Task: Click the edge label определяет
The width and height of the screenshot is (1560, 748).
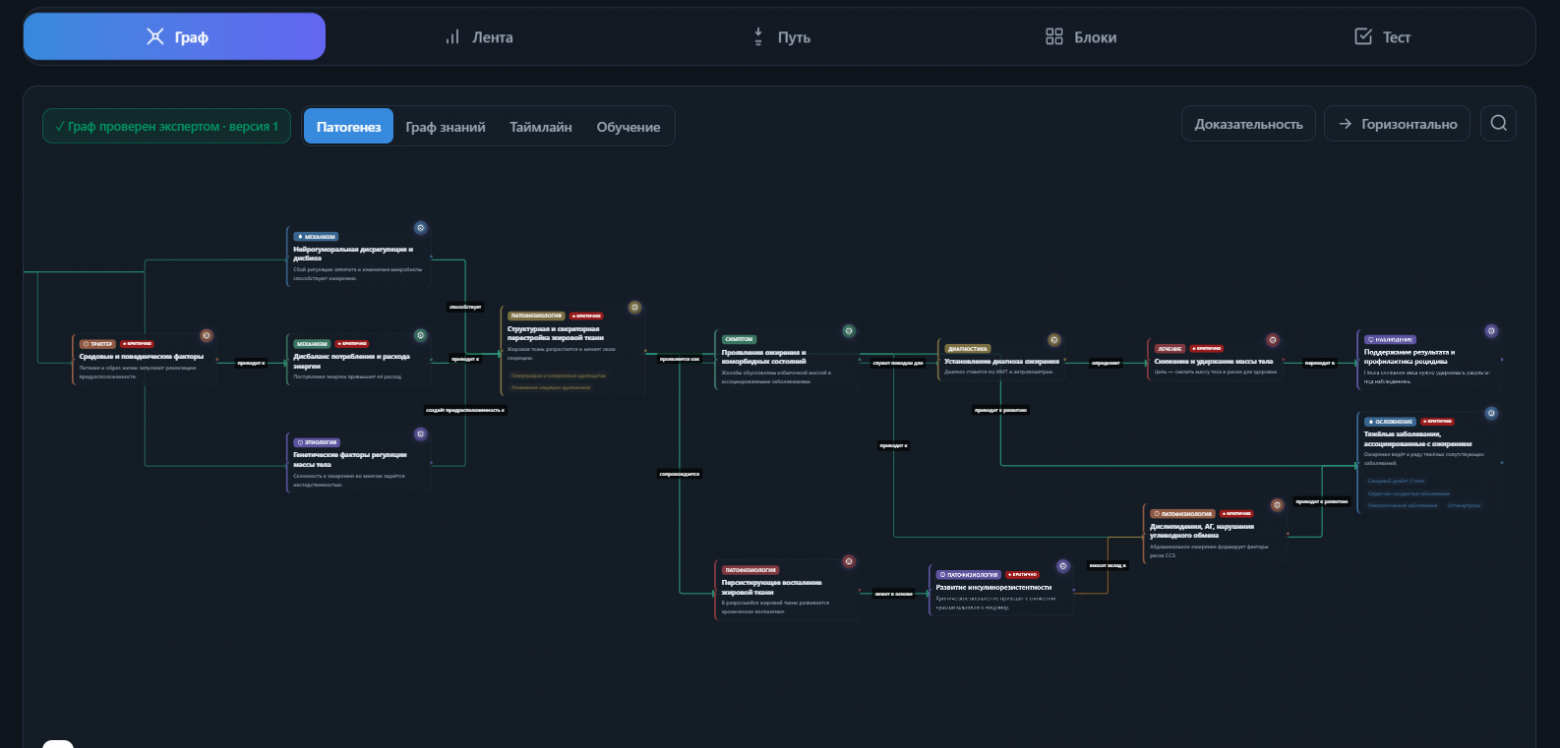Action: [x=1105, y=363]
